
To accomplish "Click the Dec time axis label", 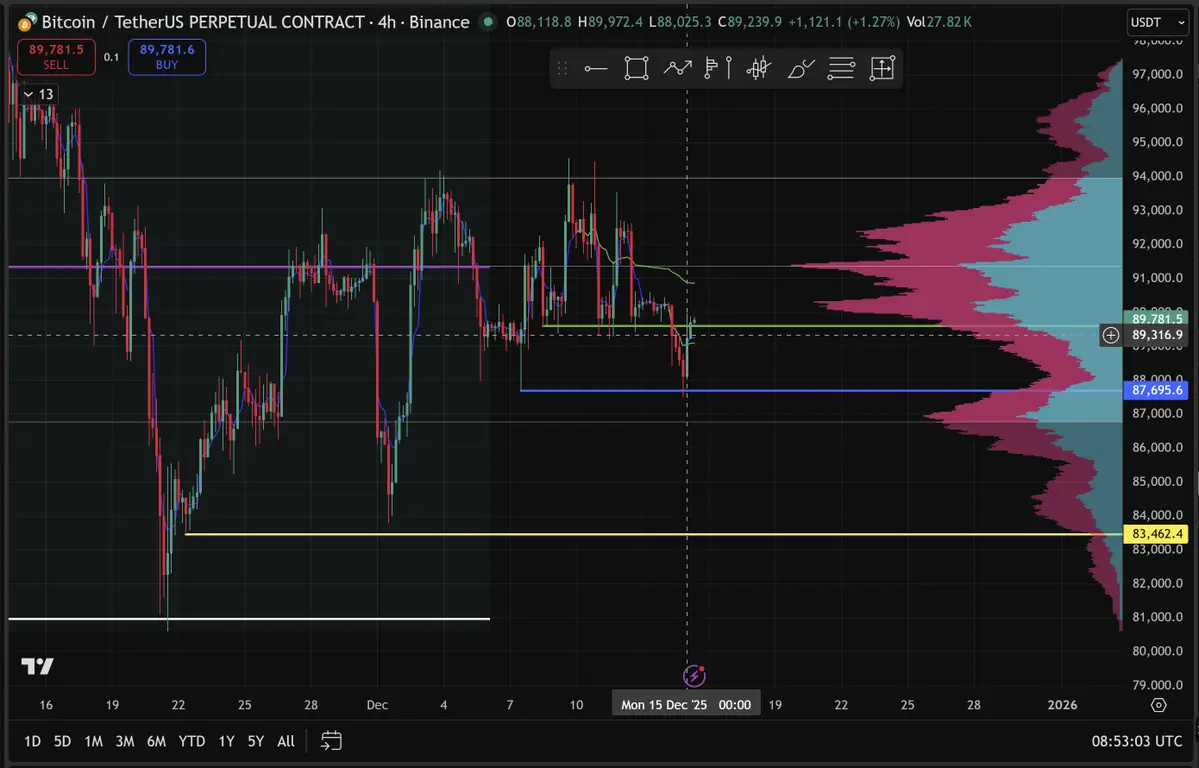I will [x=377, y=705].
